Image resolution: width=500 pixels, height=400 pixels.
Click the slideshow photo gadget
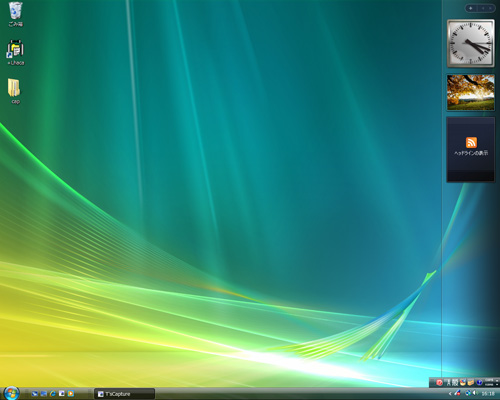pyautogui.click(x=471, y=92)
